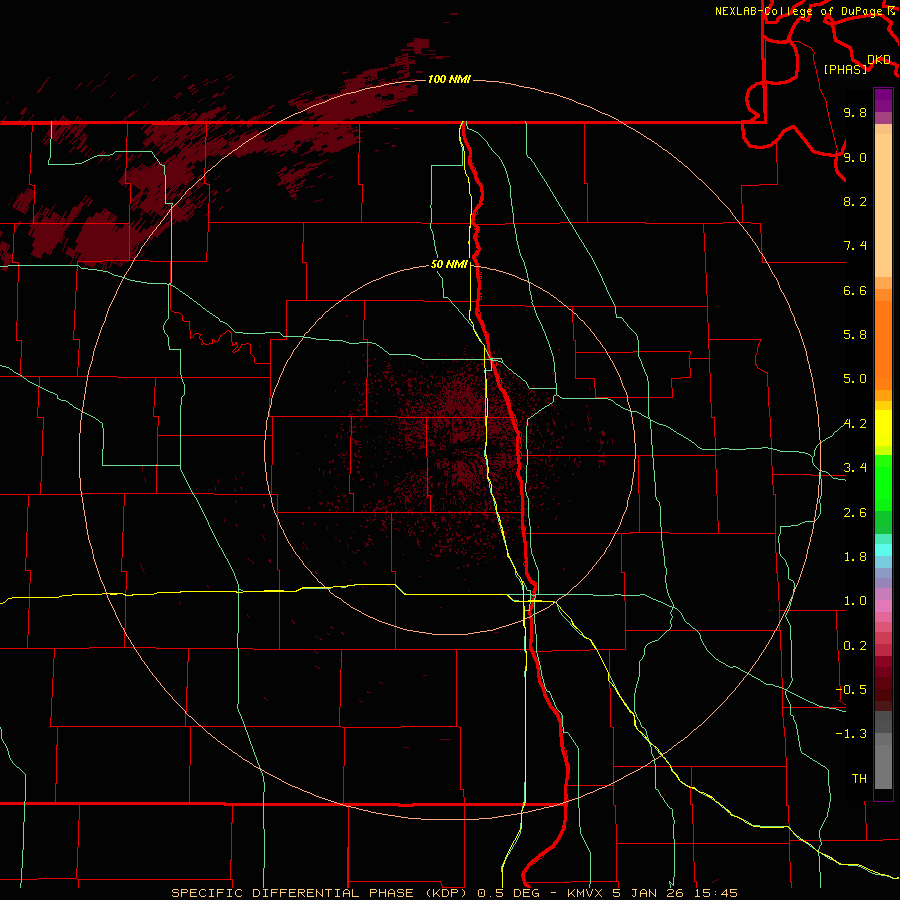900x900 pixels.
Task: Click the small logo beside NEXLAB-College of DuPage
Action: click(891, 11)
